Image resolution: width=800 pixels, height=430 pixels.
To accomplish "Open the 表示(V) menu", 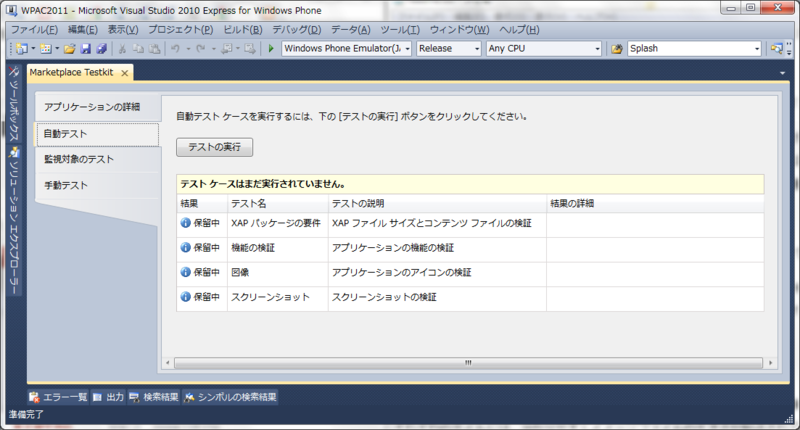I will (122, 30).
